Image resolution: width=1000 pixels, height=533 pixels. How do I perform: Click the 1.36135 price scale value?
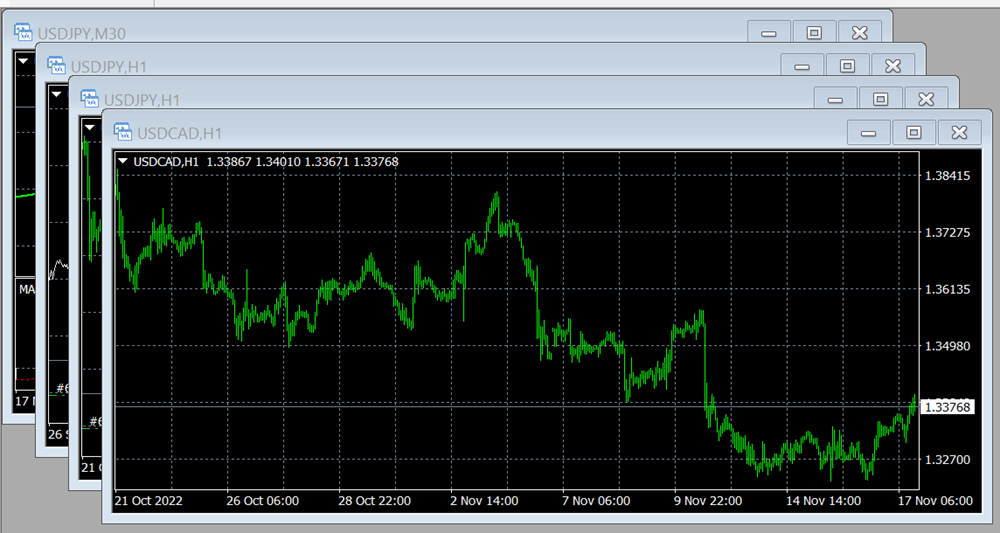coord(947,289)
